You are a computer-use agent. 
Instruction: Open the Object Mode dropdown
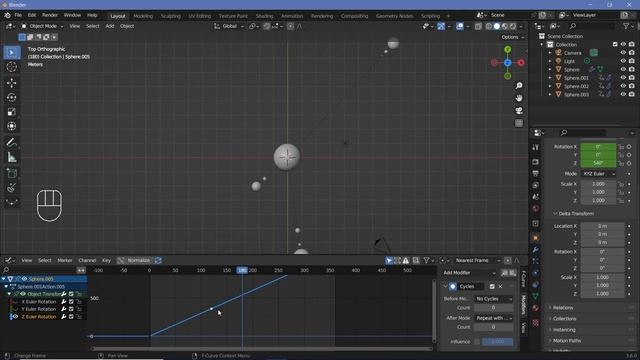pyautogui.click(x=42, y=26)
